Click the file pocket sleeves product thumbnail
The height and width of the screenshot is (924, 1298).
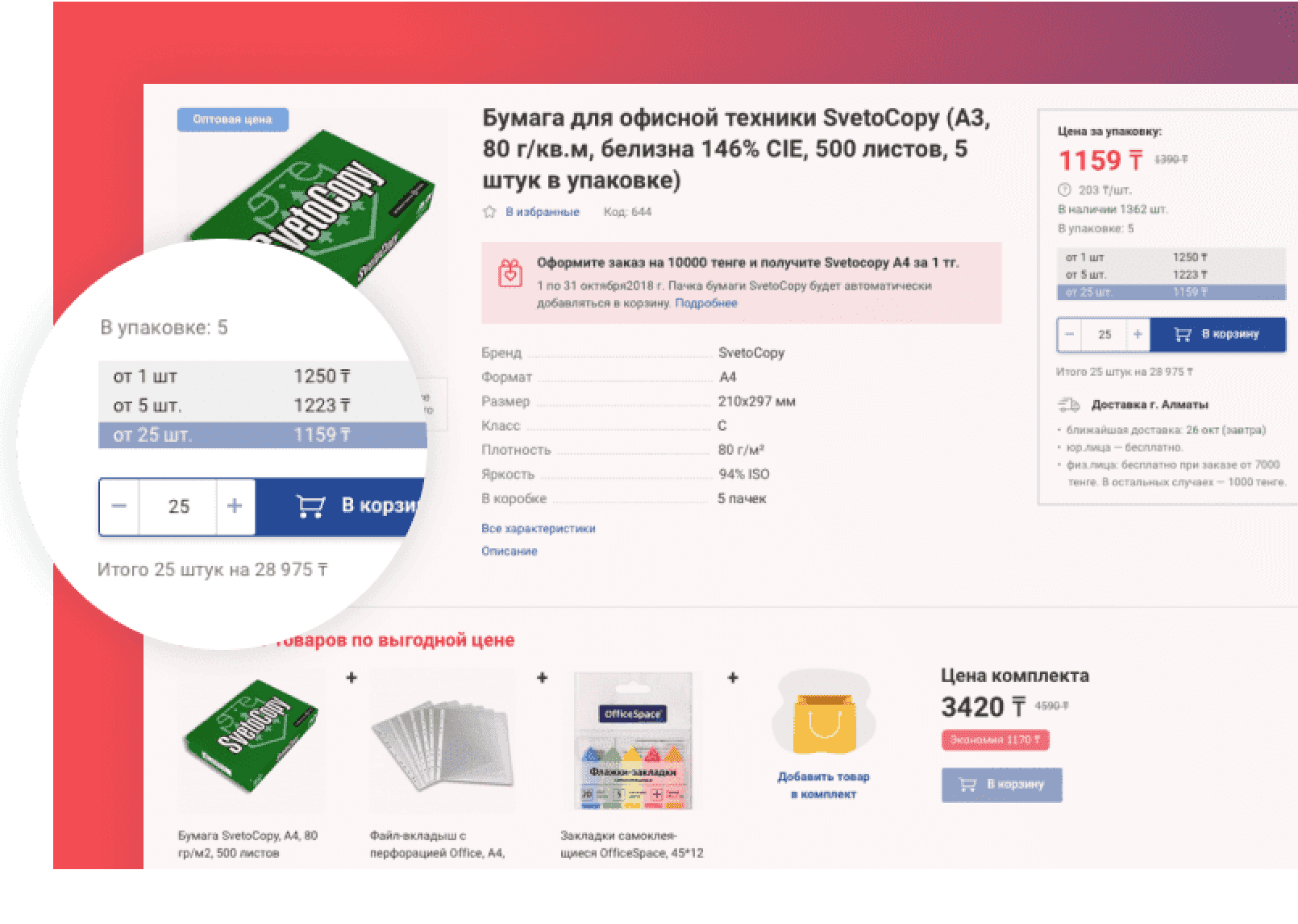click(442, 740)
